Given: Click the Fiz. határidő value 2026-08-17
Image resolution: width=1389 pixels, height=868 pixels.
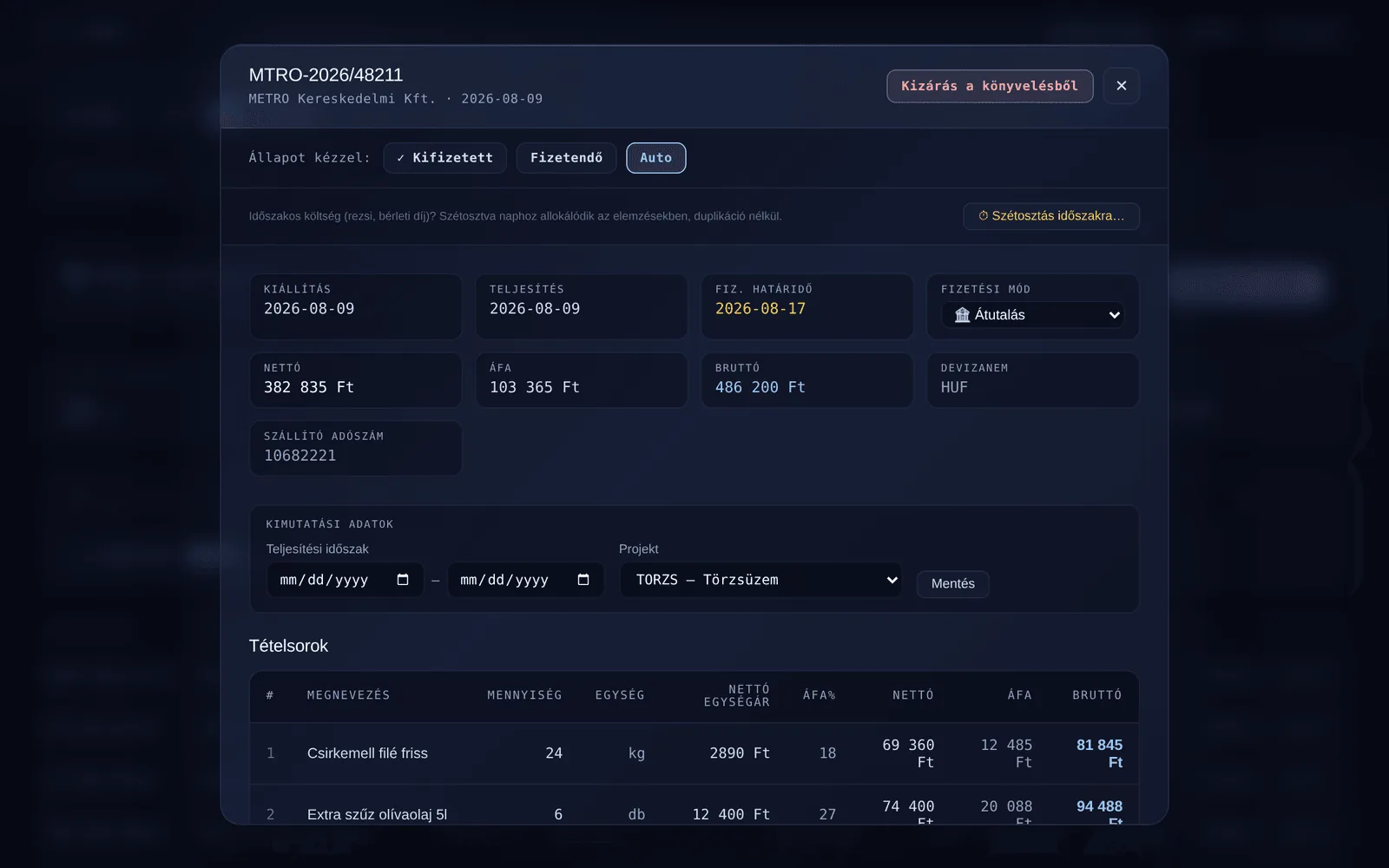Looking at the screenshot, I should click(760, 309).
